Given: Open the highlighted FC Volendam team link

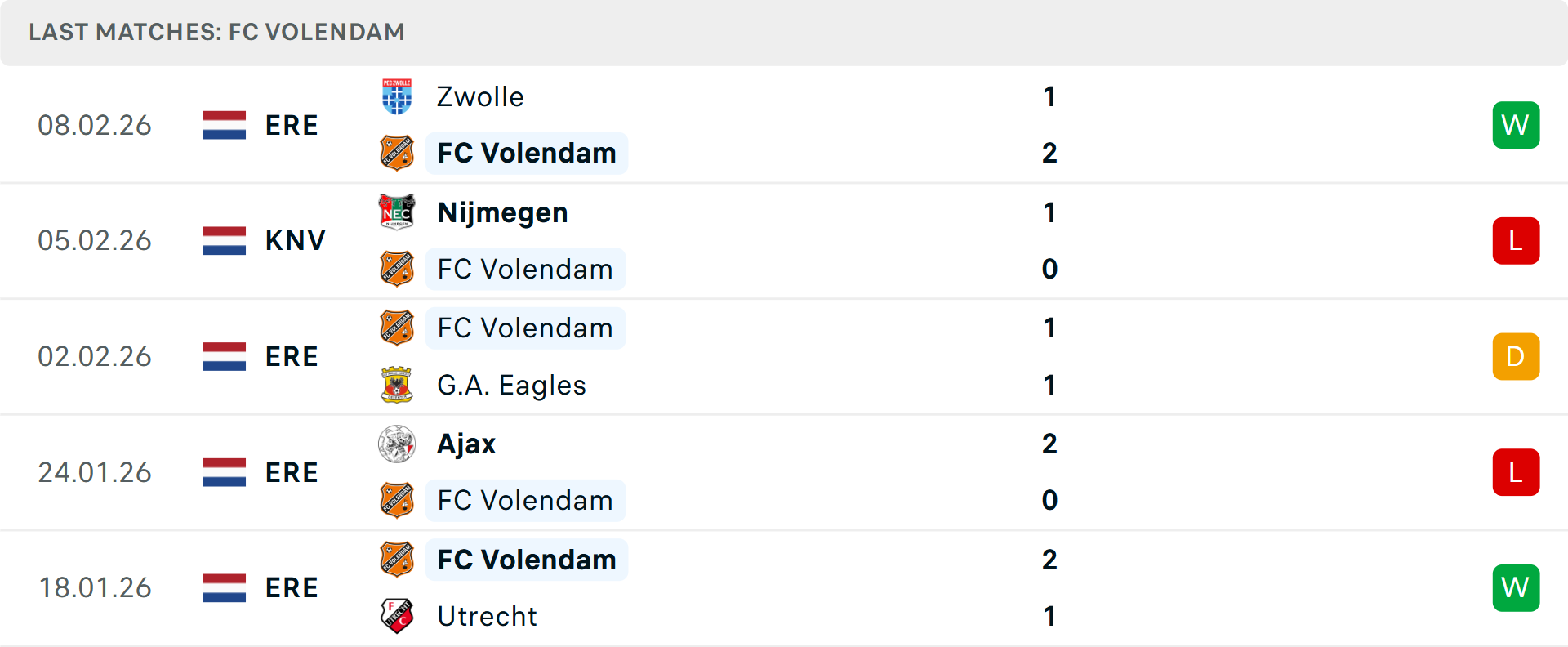Looking at the screenshot, I should (x=526, y=153).
